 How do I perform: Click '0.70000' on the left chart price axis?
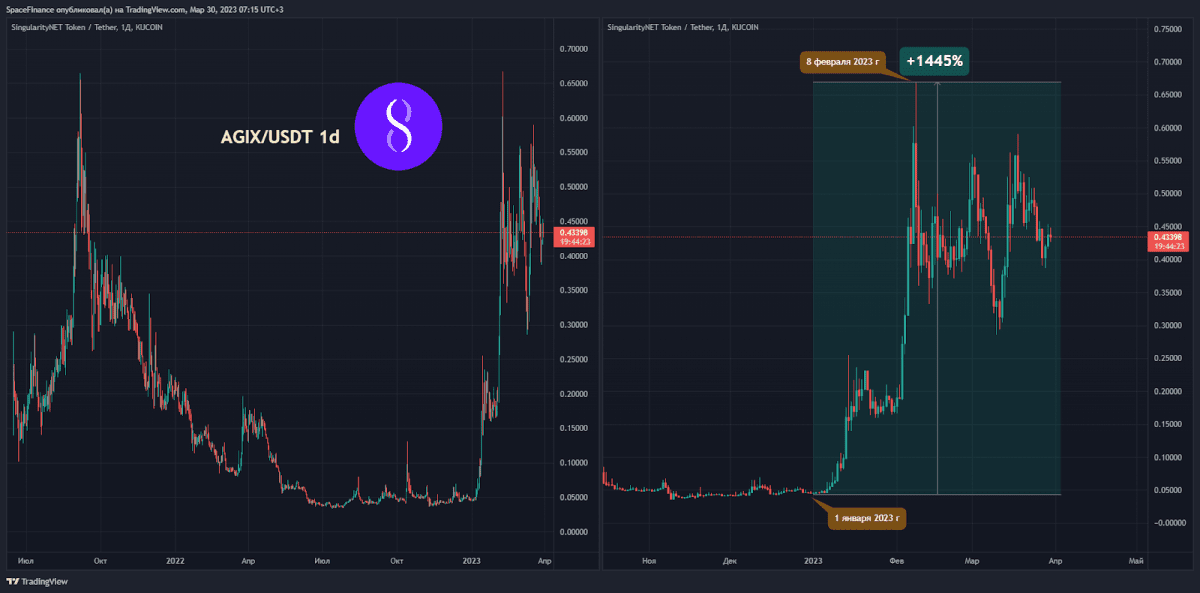point(573,49)
